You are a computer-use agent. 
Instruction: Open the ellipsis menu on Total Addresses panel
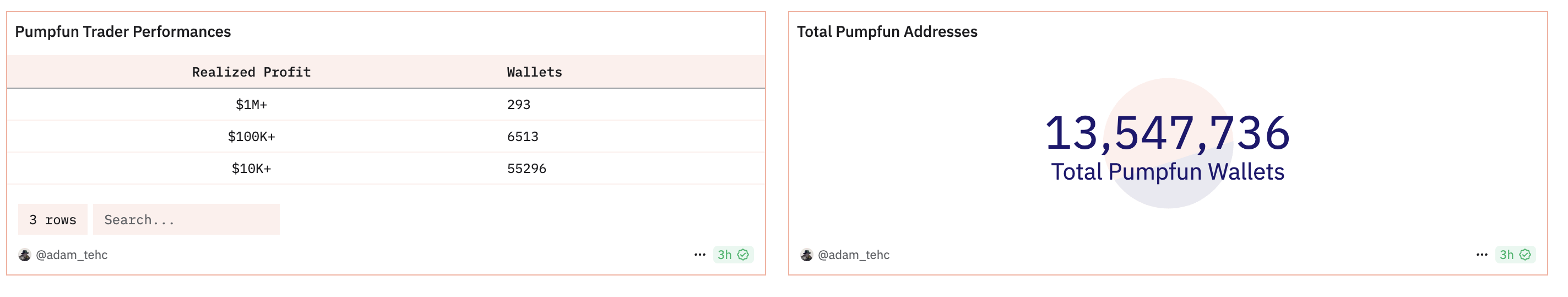pos(1482,255)
